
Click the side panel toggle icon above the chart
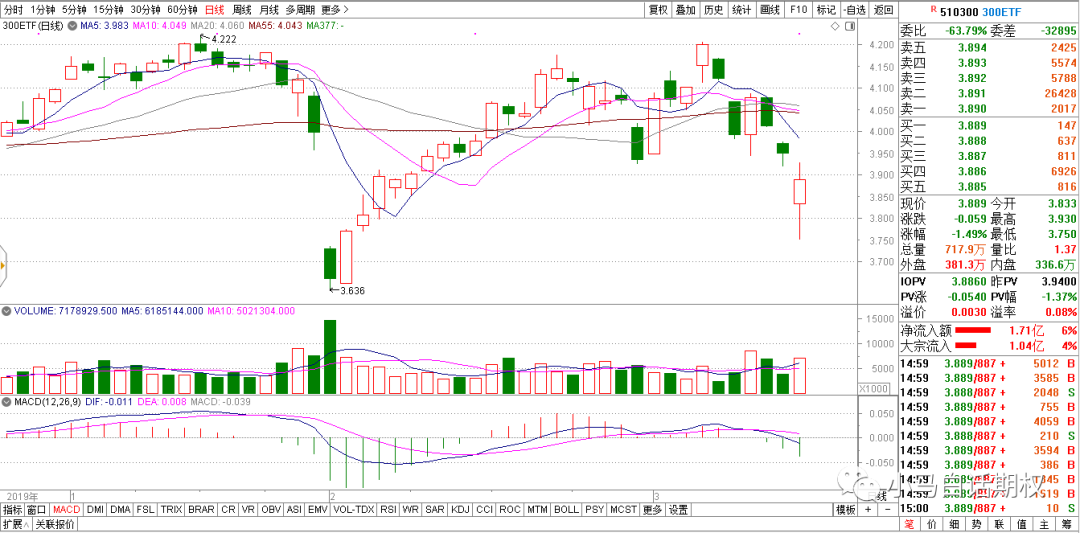(x=850, y=26)
